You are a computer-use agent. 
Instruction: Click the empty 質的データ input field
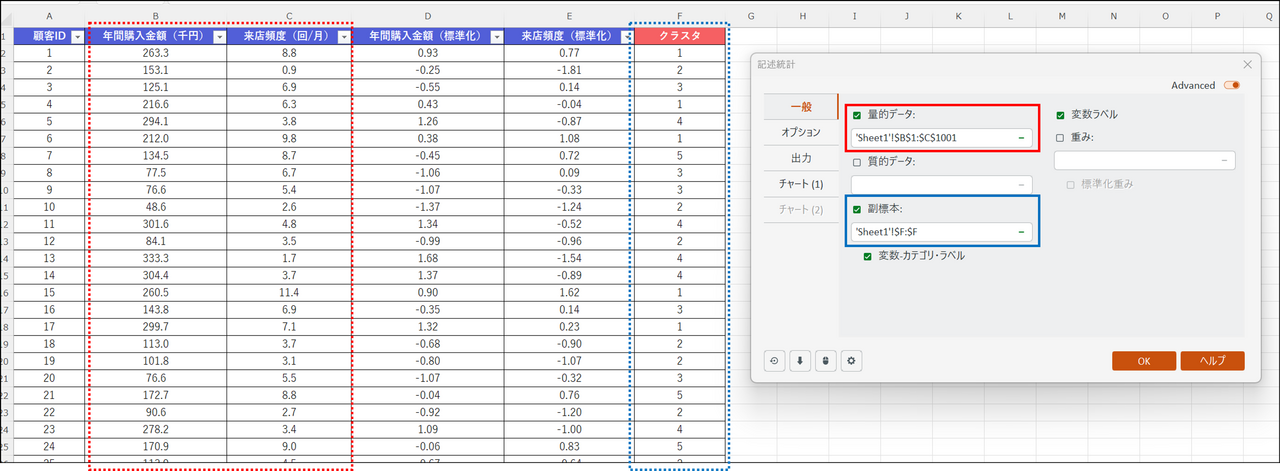pyautogui.click(x=941, y=185)
